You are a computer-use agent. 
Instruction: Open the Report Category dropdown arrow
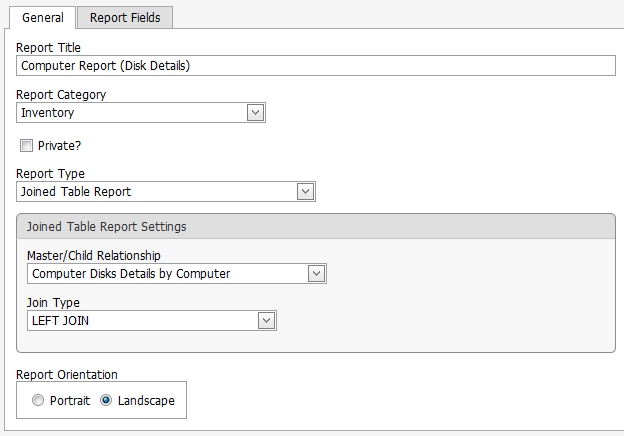click(x=255, y=113)
